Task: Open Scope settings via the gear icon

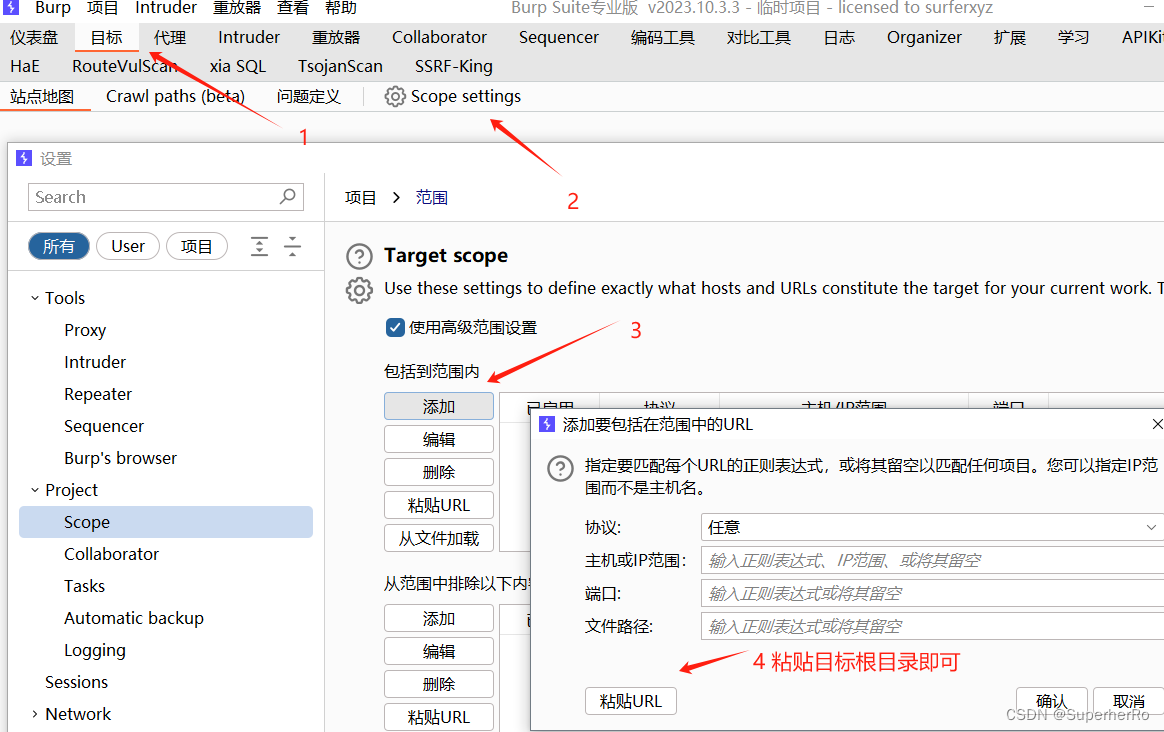Action: [x=394, y=96]
